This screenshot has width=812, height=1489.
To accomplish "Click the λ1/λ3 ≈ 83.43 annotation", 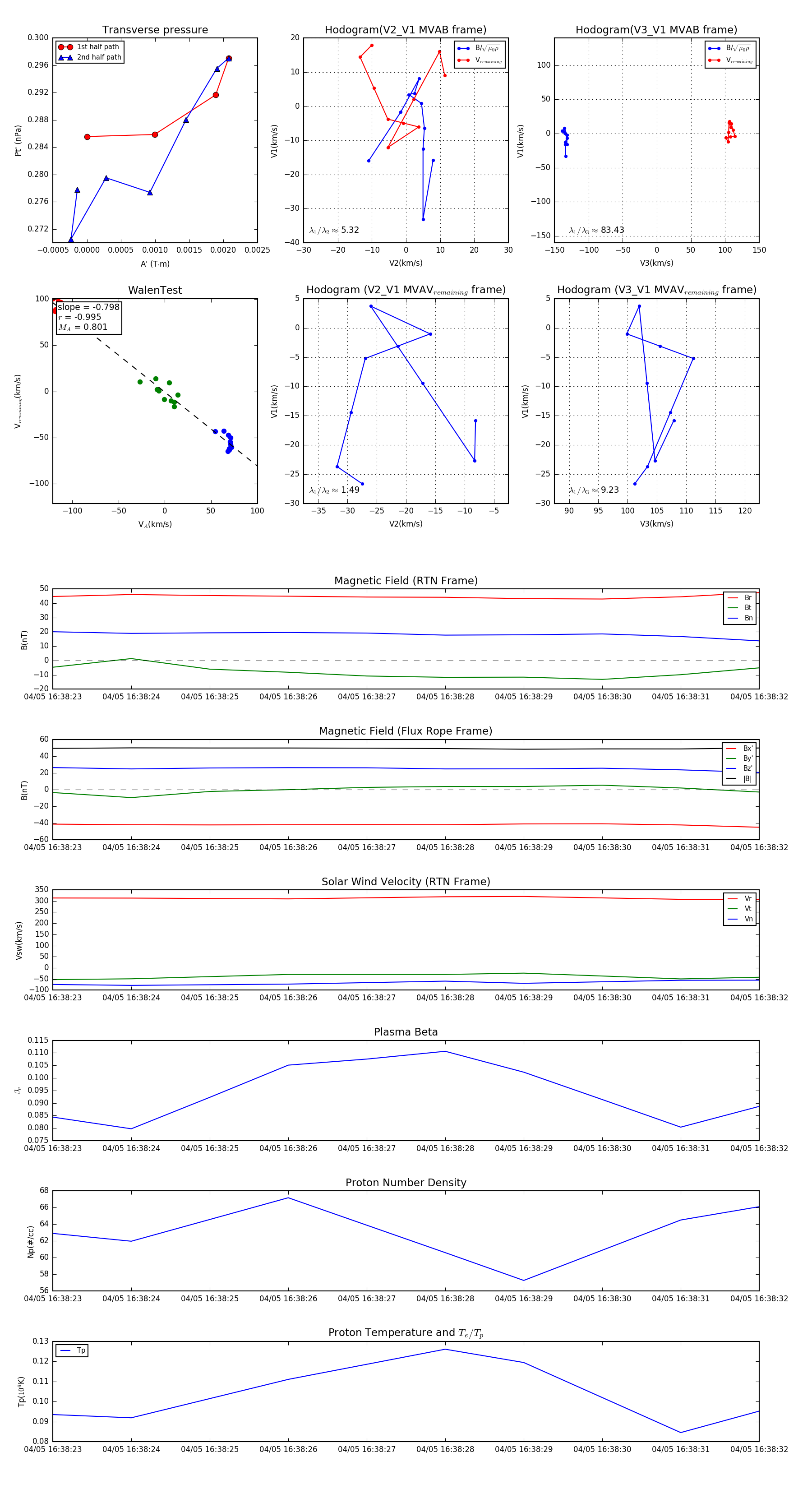I will pos(596,230).
